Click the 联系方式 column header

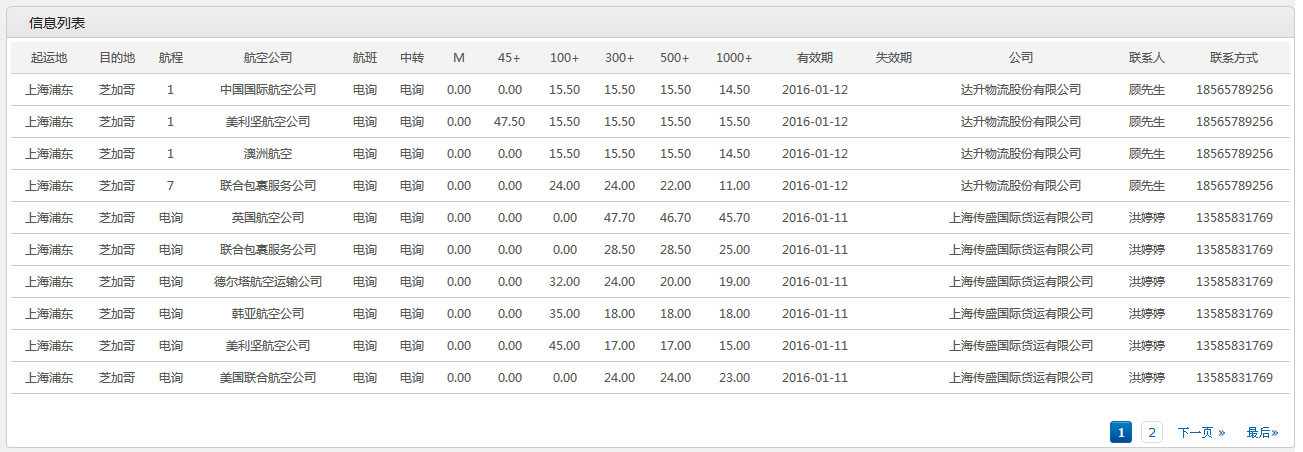(1234, 58)
